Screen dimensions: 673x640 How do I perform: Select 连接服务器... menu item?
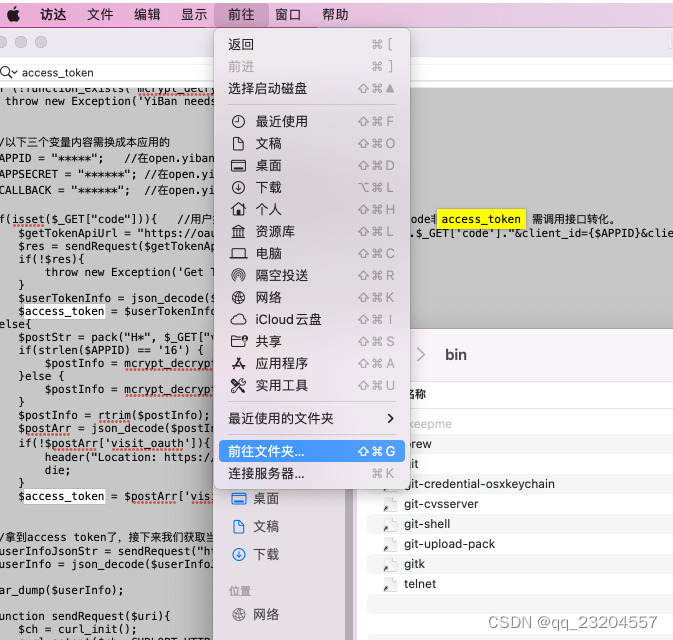coord(312,474)
